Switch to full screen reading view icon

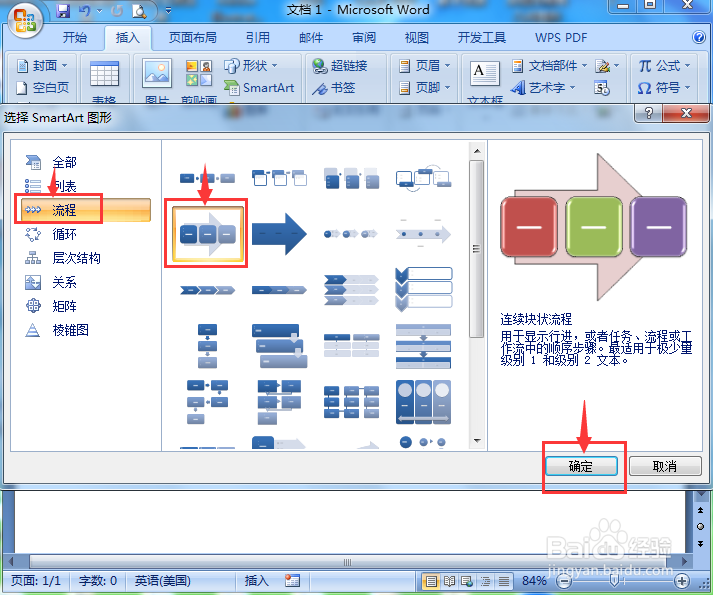point(449,581)
